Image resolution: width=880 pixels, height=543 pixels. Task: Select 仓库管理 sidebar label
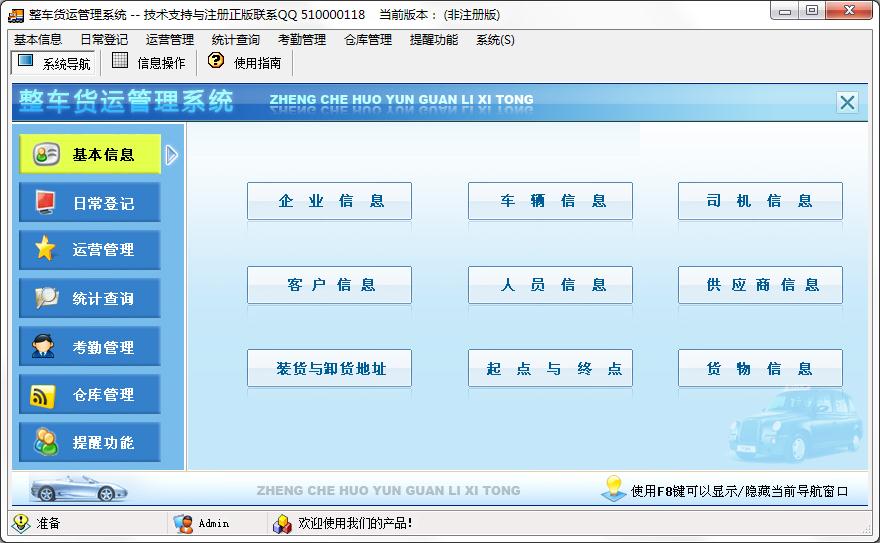[103, 395]
